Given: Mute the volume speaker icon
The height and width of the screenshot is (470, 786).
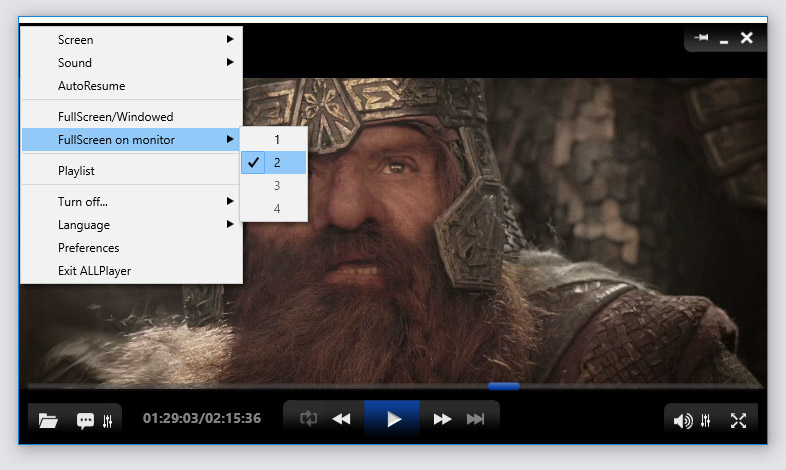Looking at the screenshot, I should tap(682, 421).
